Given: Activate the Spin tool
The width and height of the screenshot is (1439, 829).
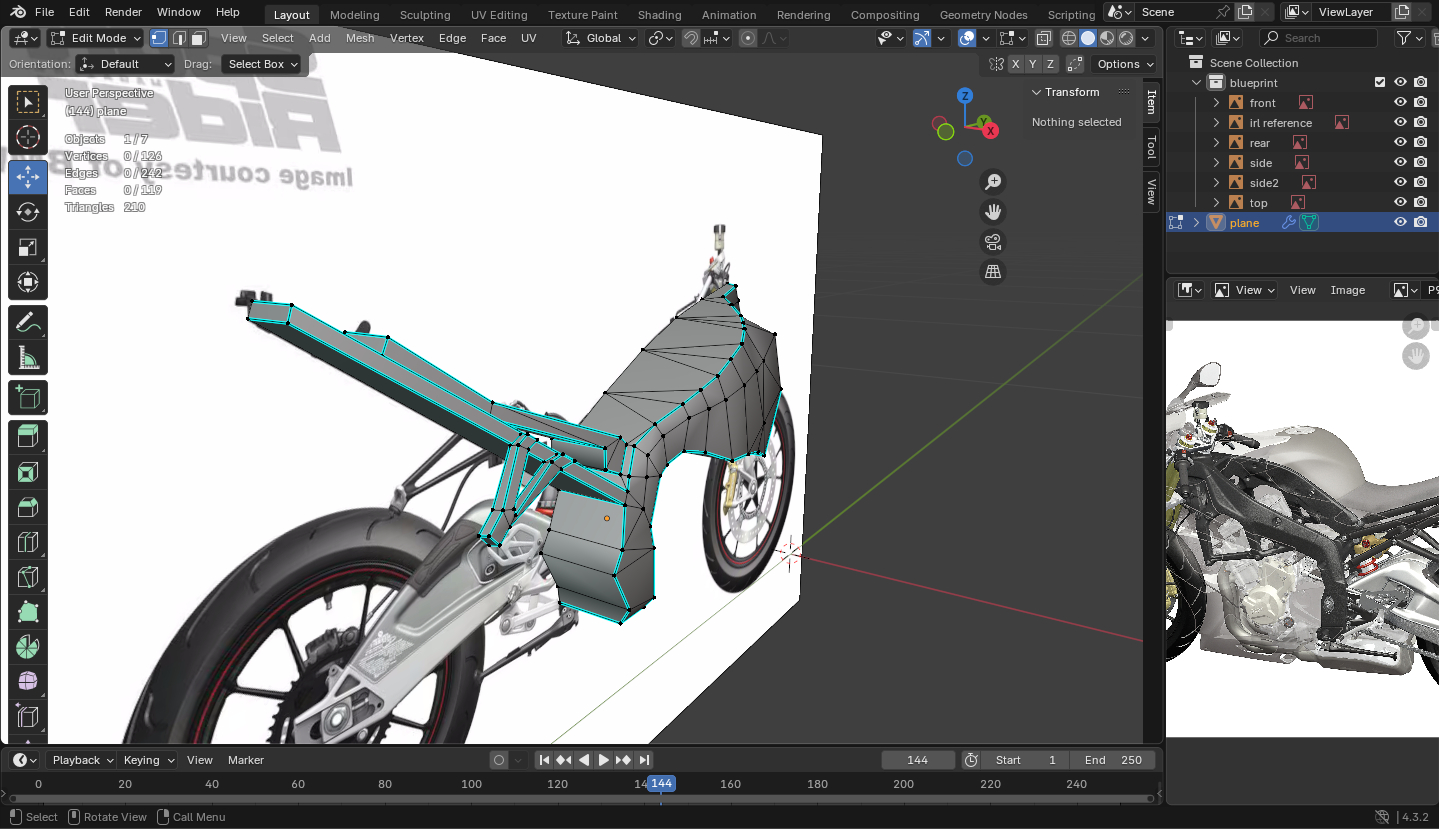Looking at the screenshot, I should [28, 647].
